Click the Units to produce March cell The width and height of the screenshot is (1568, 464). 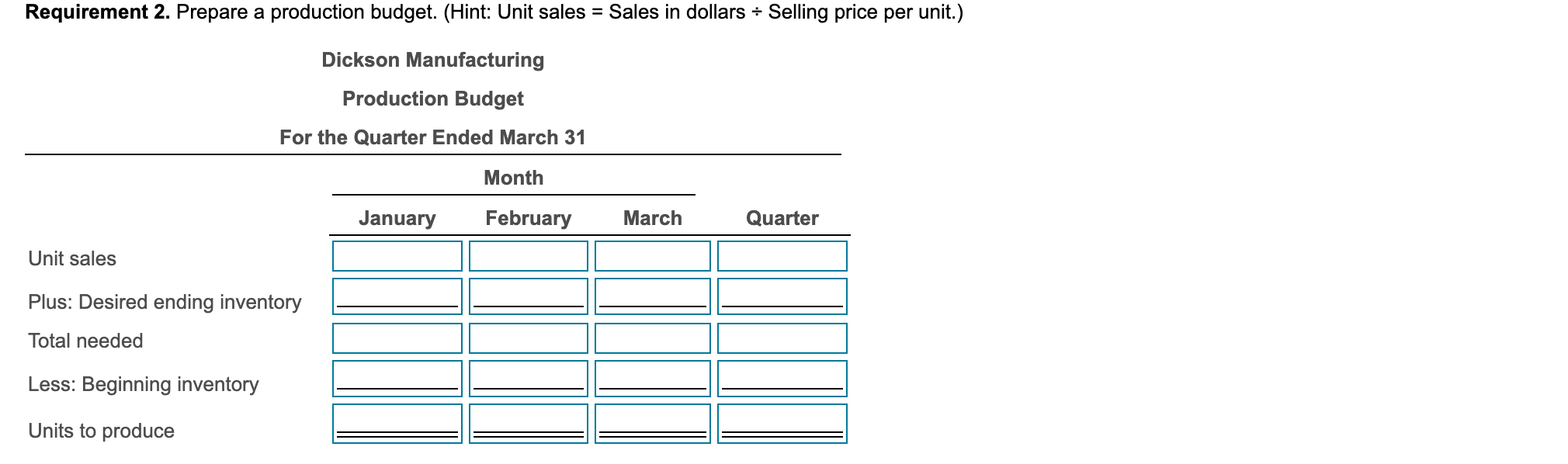pyautogui.click(x=652, y=423)
